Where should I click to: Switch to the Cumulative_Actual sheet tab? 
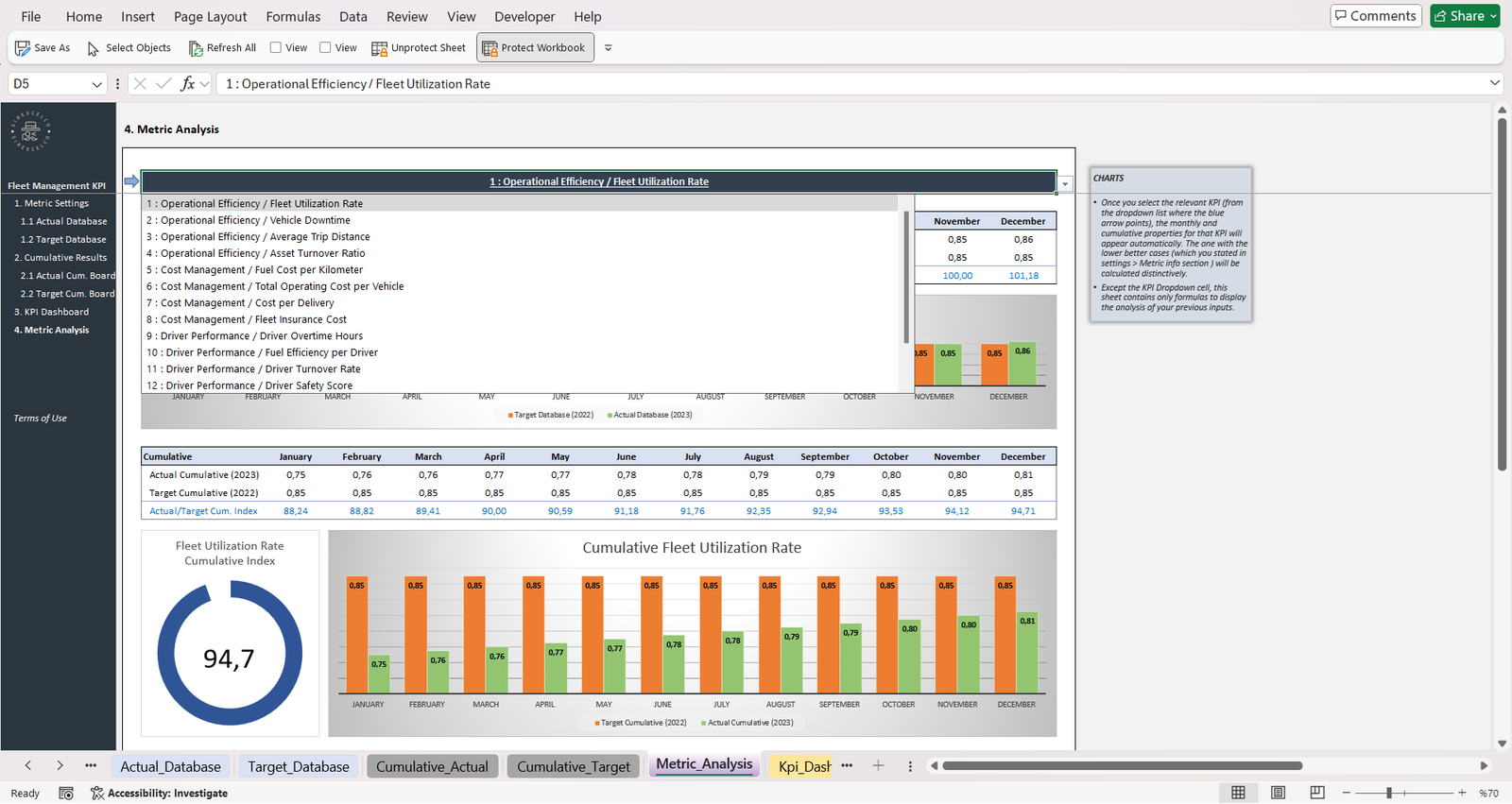[x=432, y=766]
